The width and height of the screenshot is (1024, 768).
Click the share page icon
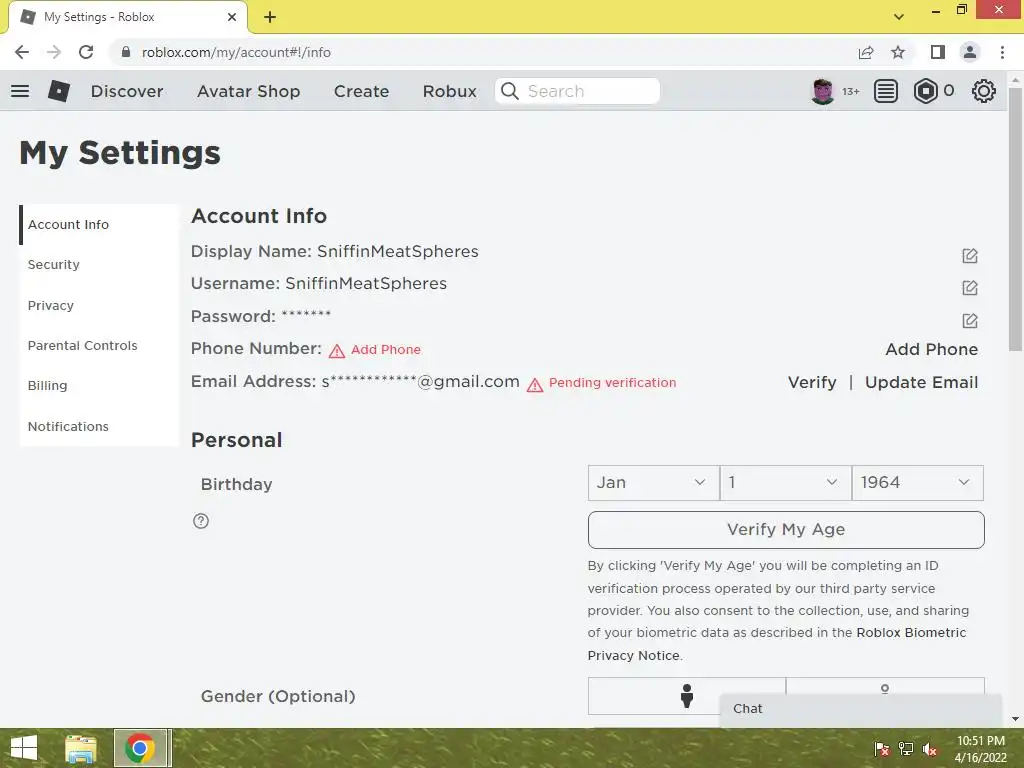click(866, 52)
